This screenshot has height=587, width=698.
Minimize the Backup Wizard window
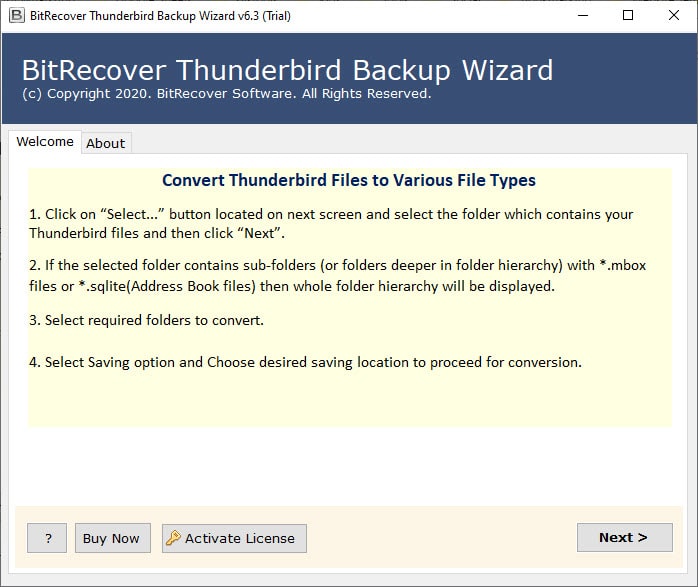point(581,15)
